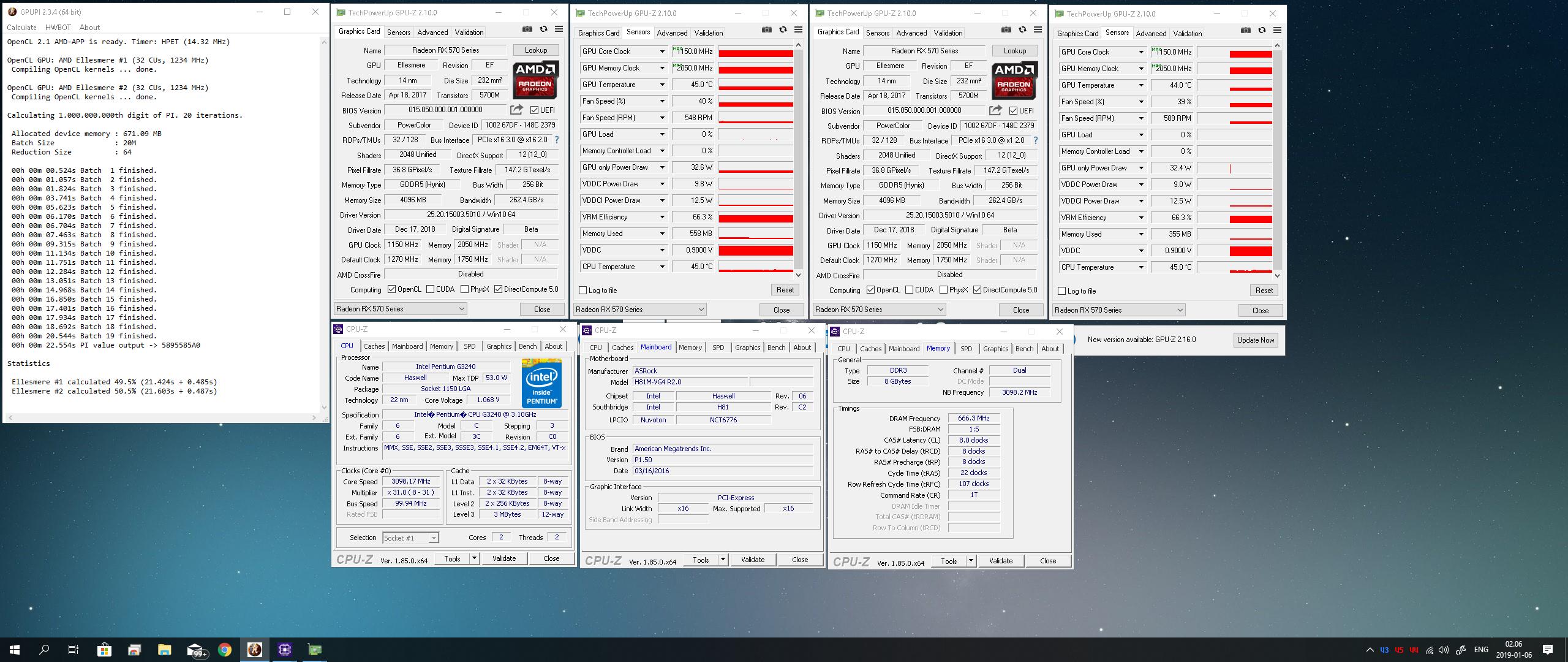
Task: Click GPUPI horizontal scrollbar
Action: point(162,417)
